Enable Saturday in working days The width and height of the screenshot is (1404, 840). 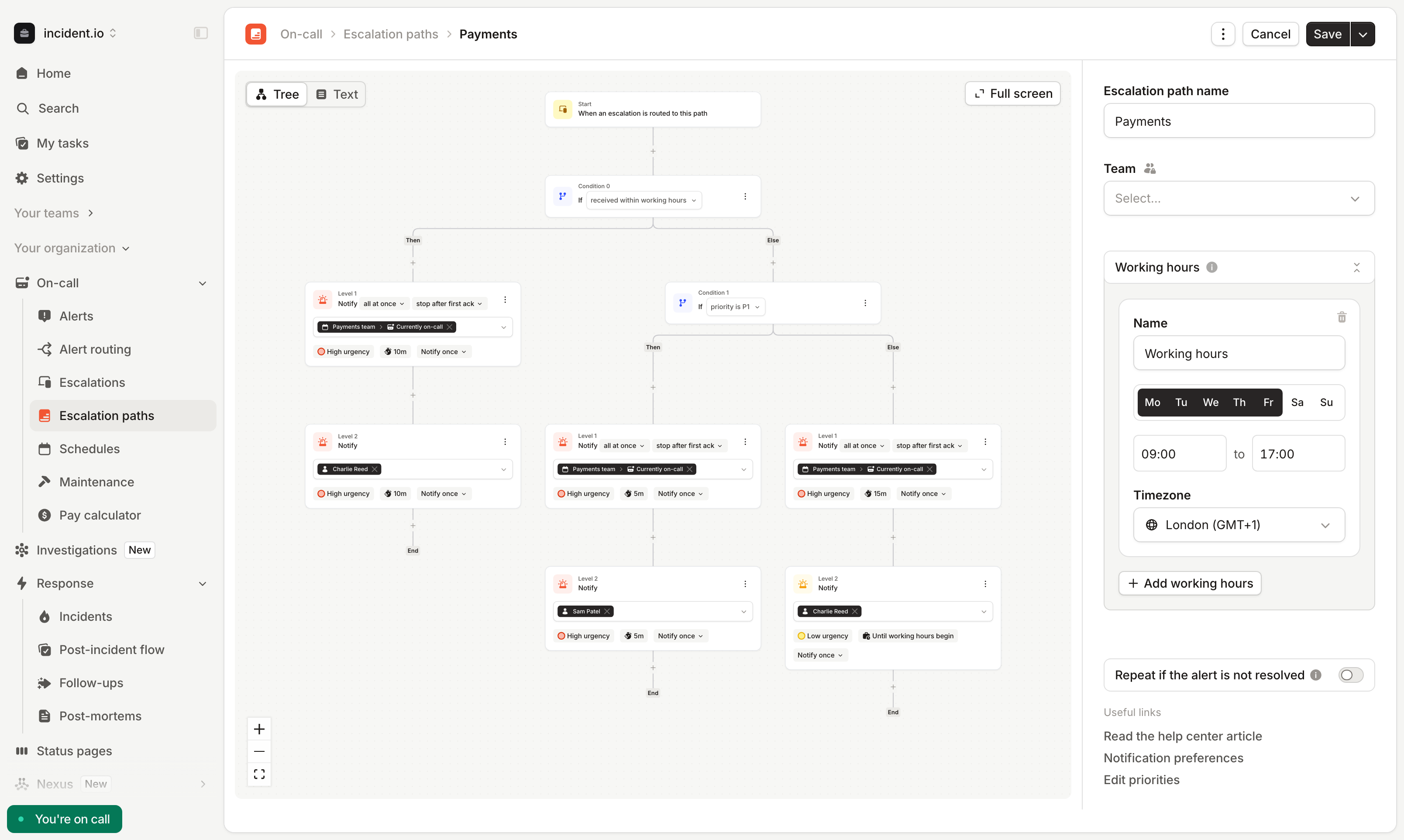pos(1297,403)
